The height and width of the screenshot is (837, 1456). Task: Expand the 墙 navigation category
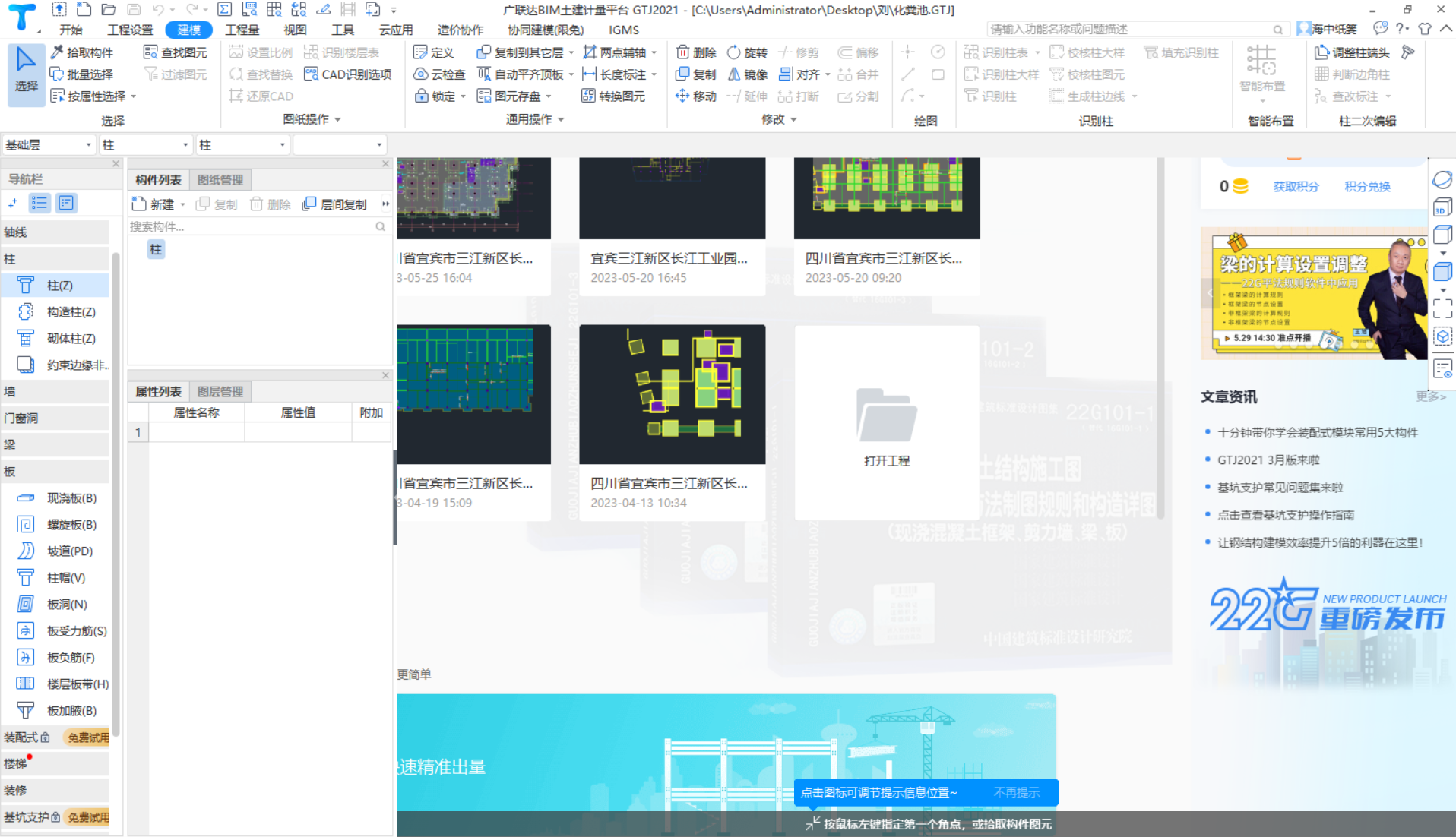click(55, 392)
